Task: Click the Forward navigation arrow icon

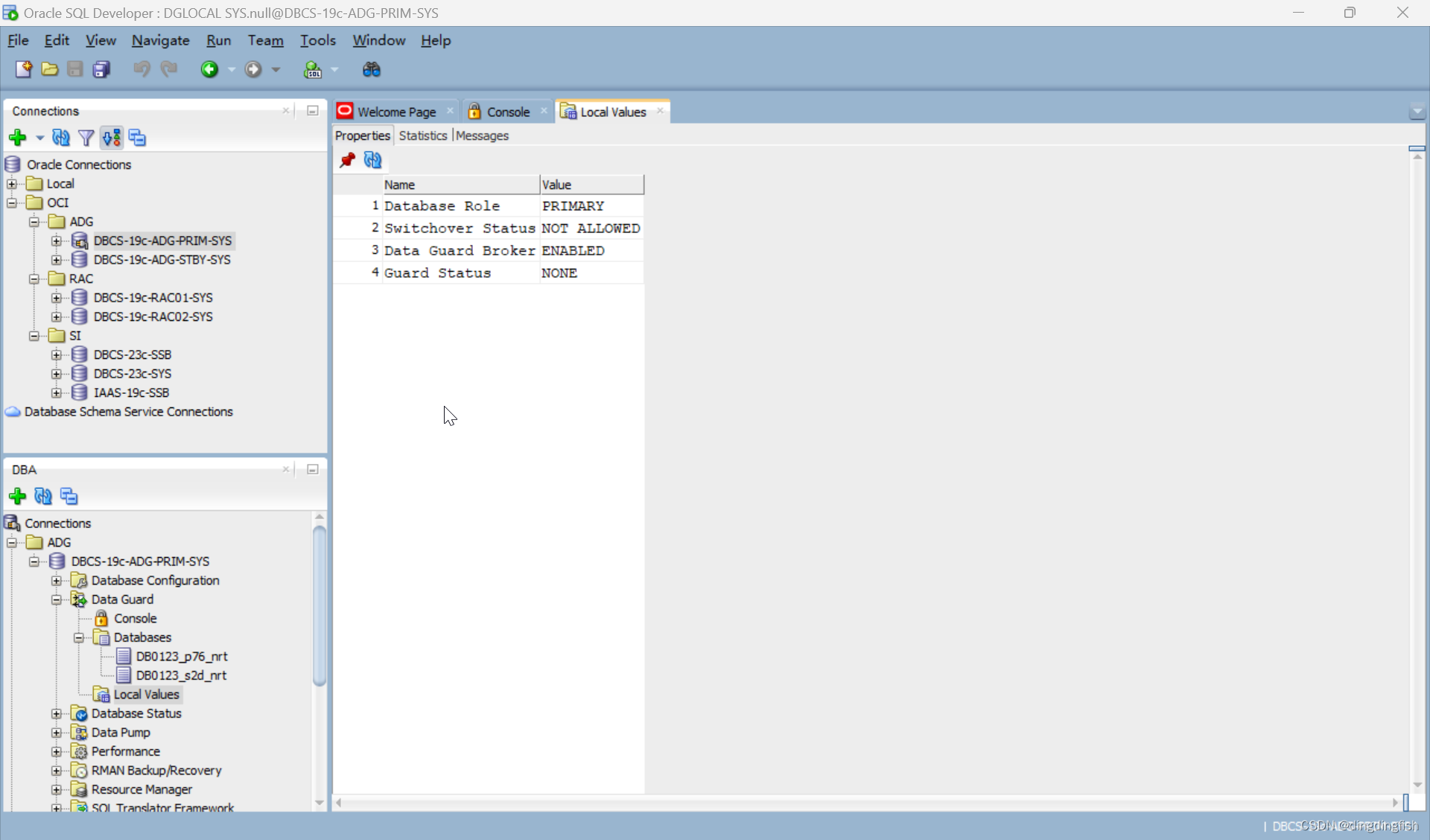Action: pyautogui.click(x=253, y=69)
